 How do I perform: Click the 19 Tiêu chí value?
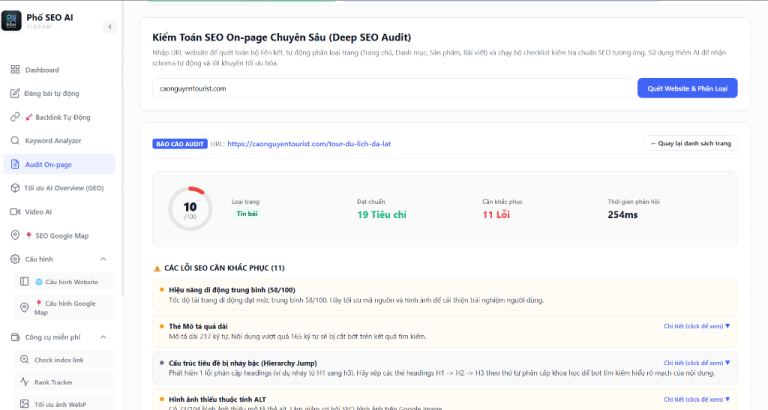point(382,215)
